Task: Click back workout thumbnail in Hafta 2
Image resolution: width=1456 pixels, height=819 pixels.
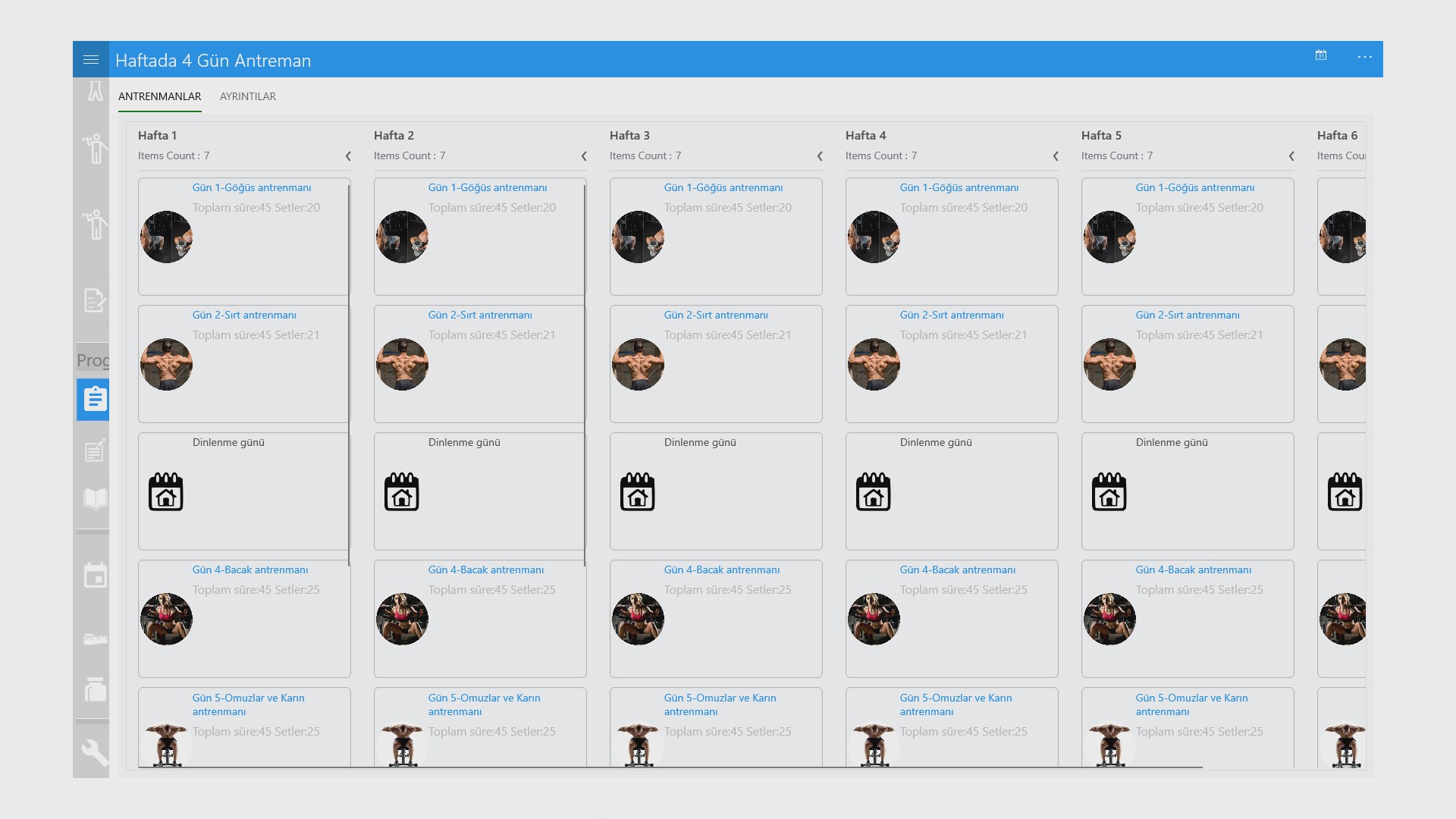Action: (x=402, y=365)
